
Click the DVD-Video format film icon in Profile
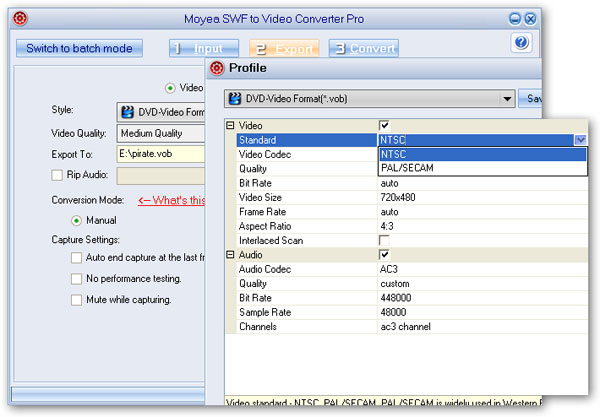point(235,99)
